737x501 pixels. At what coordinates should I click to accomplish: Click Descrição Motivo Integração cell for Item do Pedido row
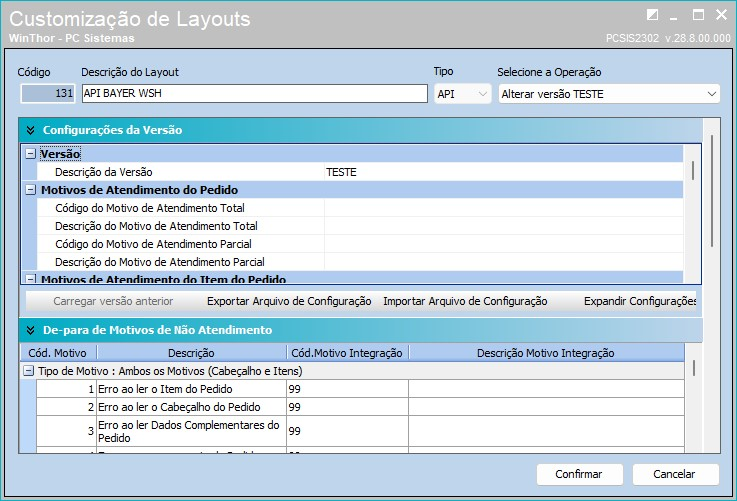[546, 389]
